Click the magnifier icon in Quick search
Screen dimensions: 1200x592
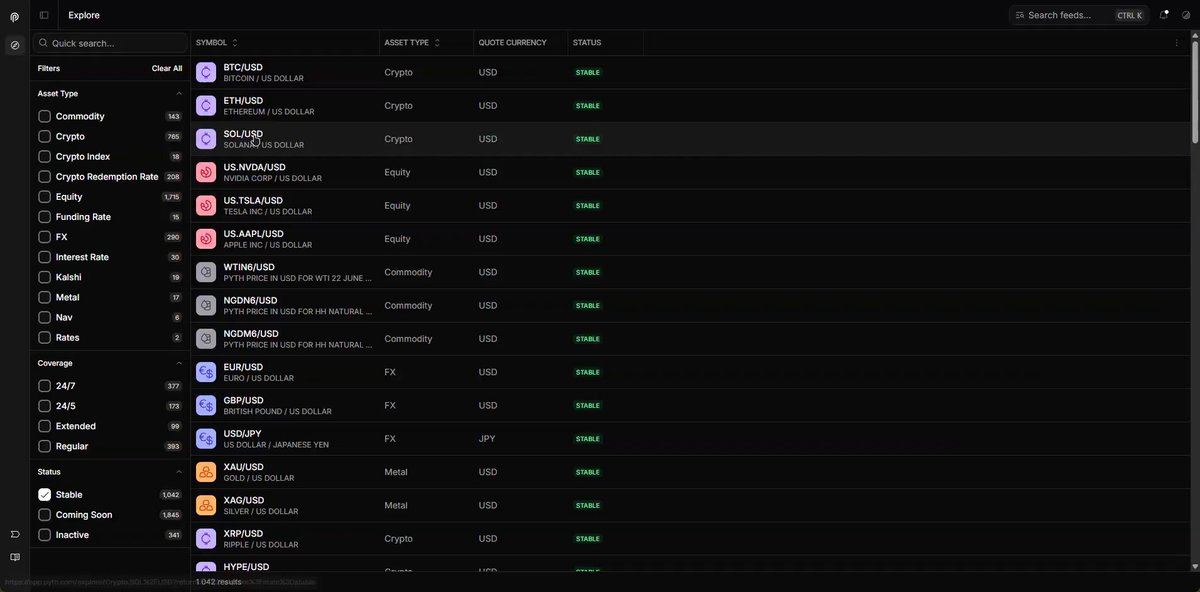click(x=43, y=43)
